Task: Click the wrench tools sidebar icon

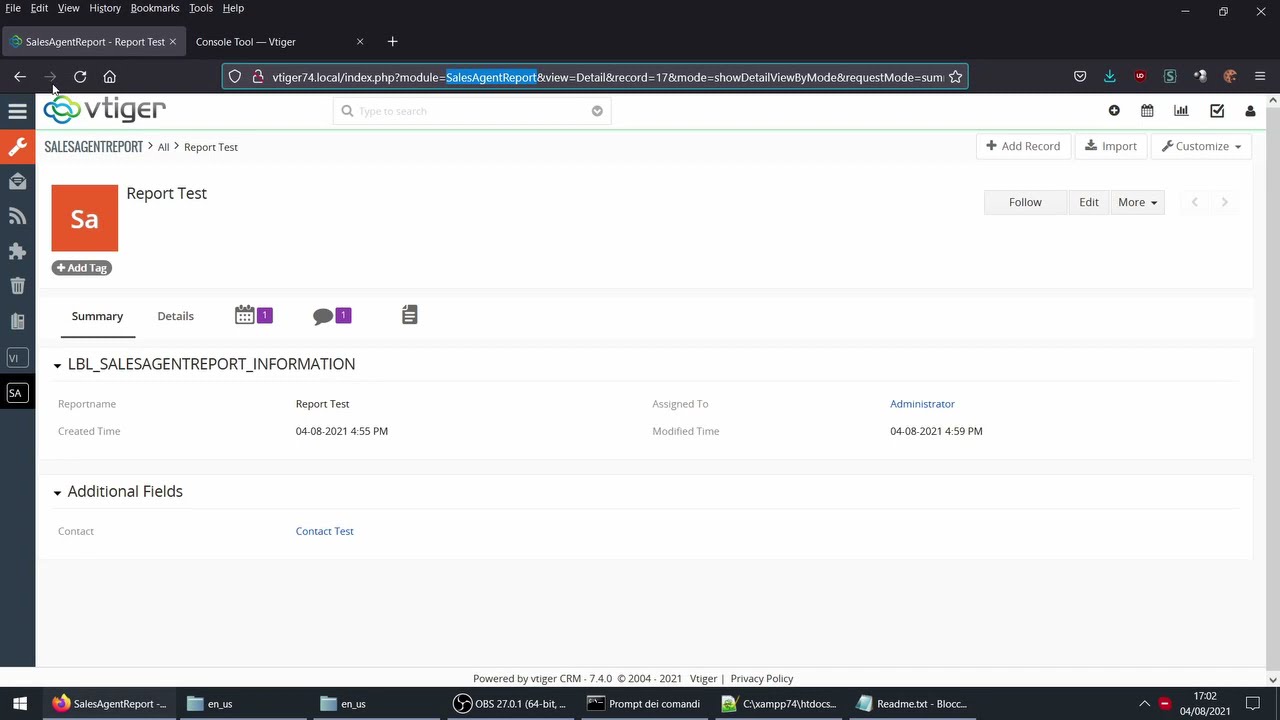Action: (17, 147)
